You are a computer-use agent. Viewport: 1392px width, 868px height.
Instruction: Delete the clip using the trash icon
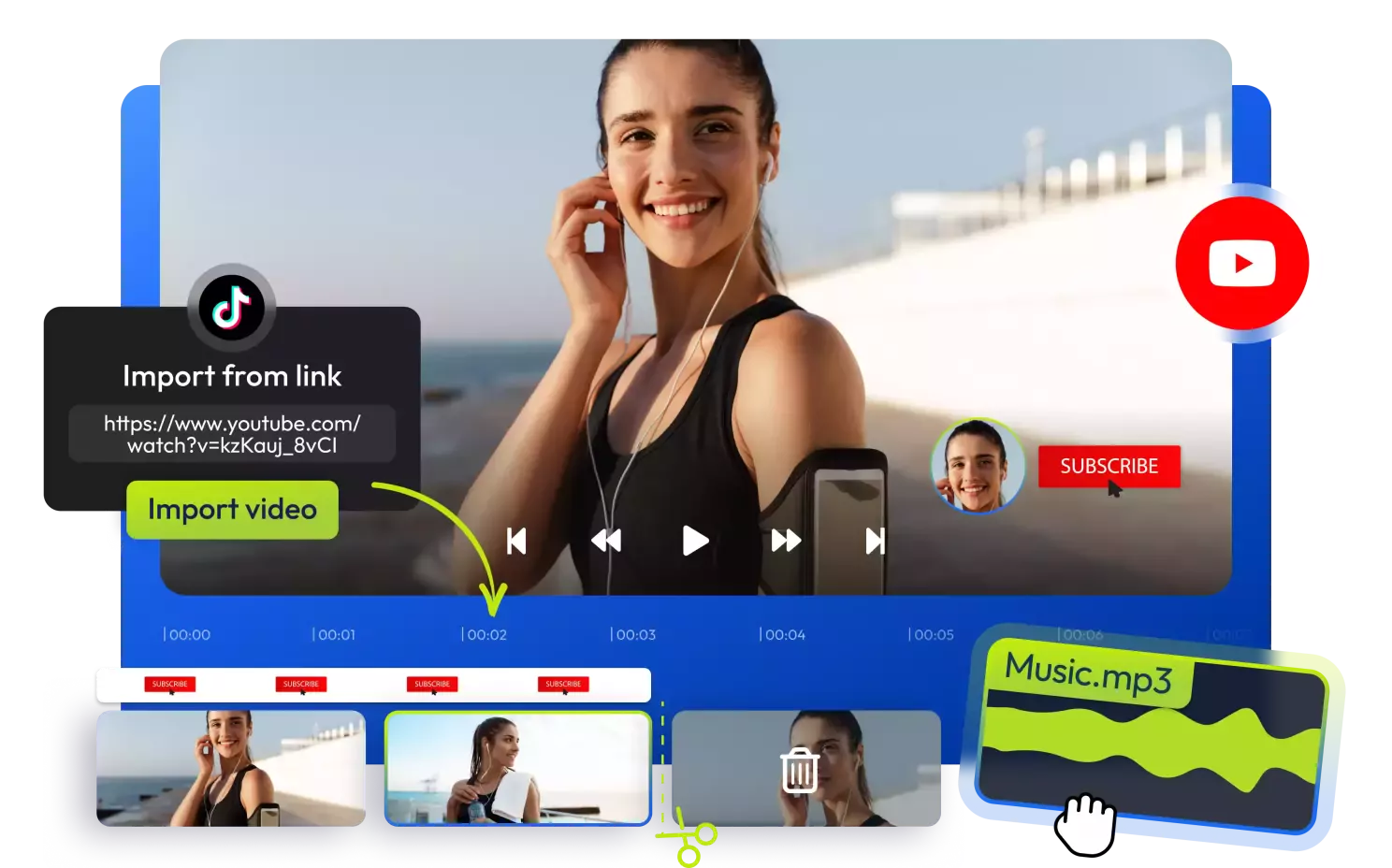[800, 771]
